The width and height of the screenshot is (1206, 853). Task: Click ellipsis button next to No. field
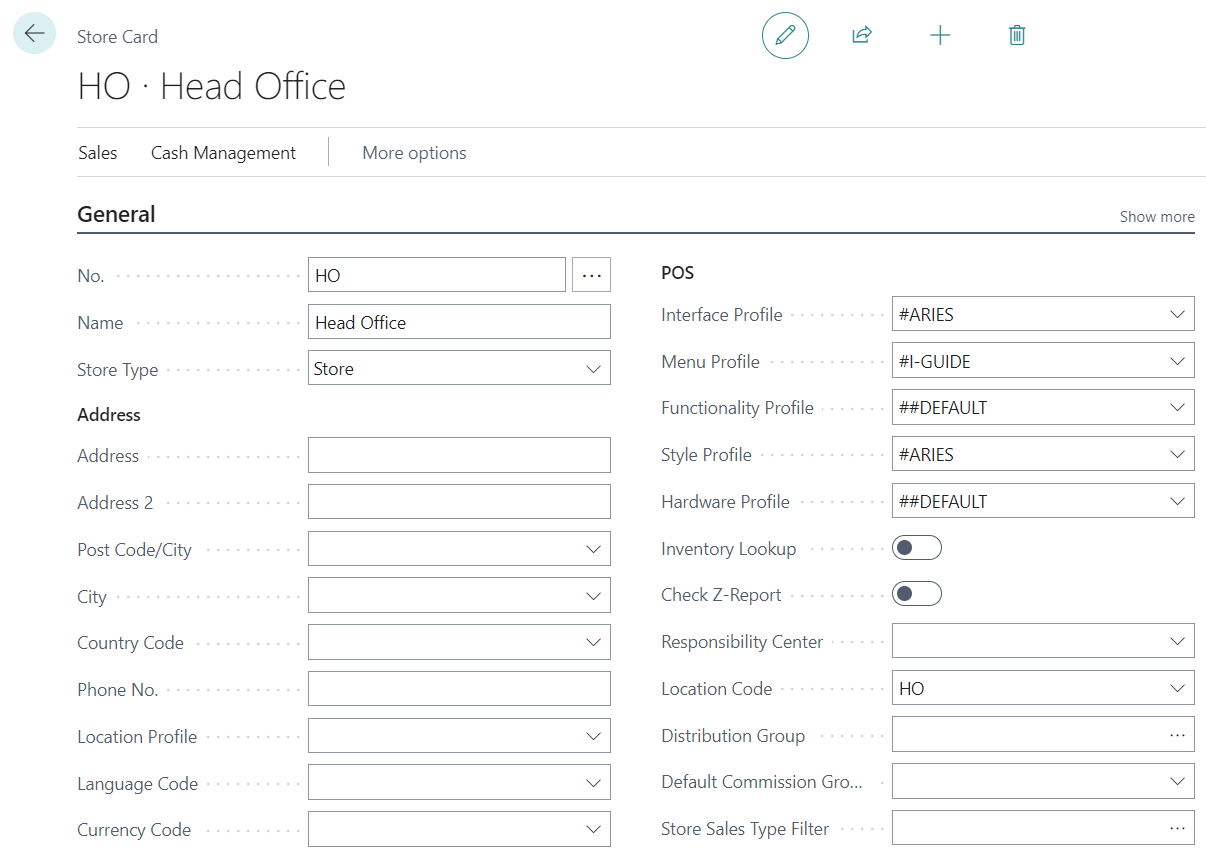591,275
